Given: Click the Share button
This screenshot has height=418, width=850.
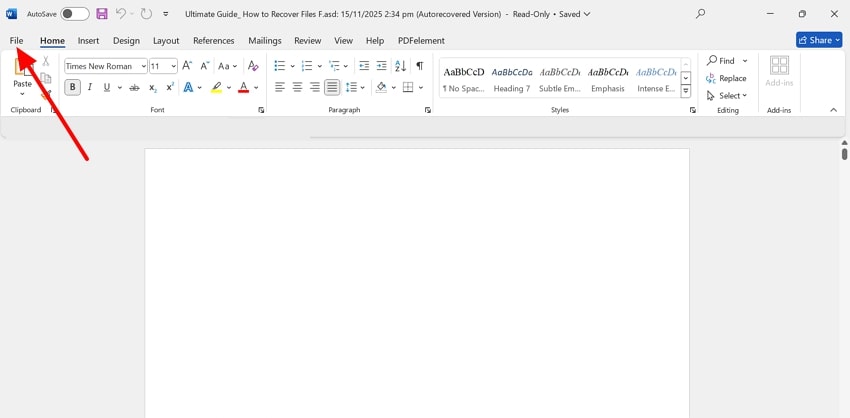Looking at the screenshot, I should coord(819,40).
